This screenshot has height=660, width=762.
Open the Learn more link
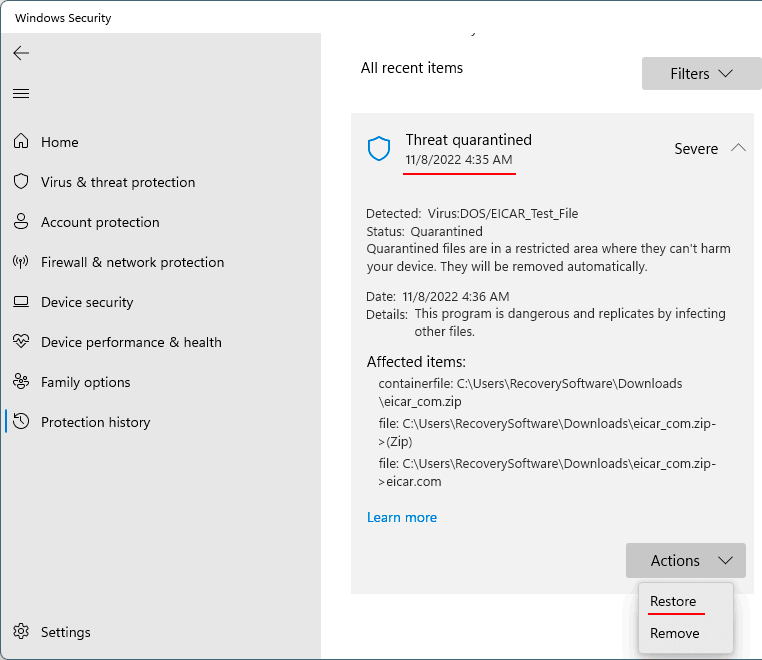(x=402, y=517)
